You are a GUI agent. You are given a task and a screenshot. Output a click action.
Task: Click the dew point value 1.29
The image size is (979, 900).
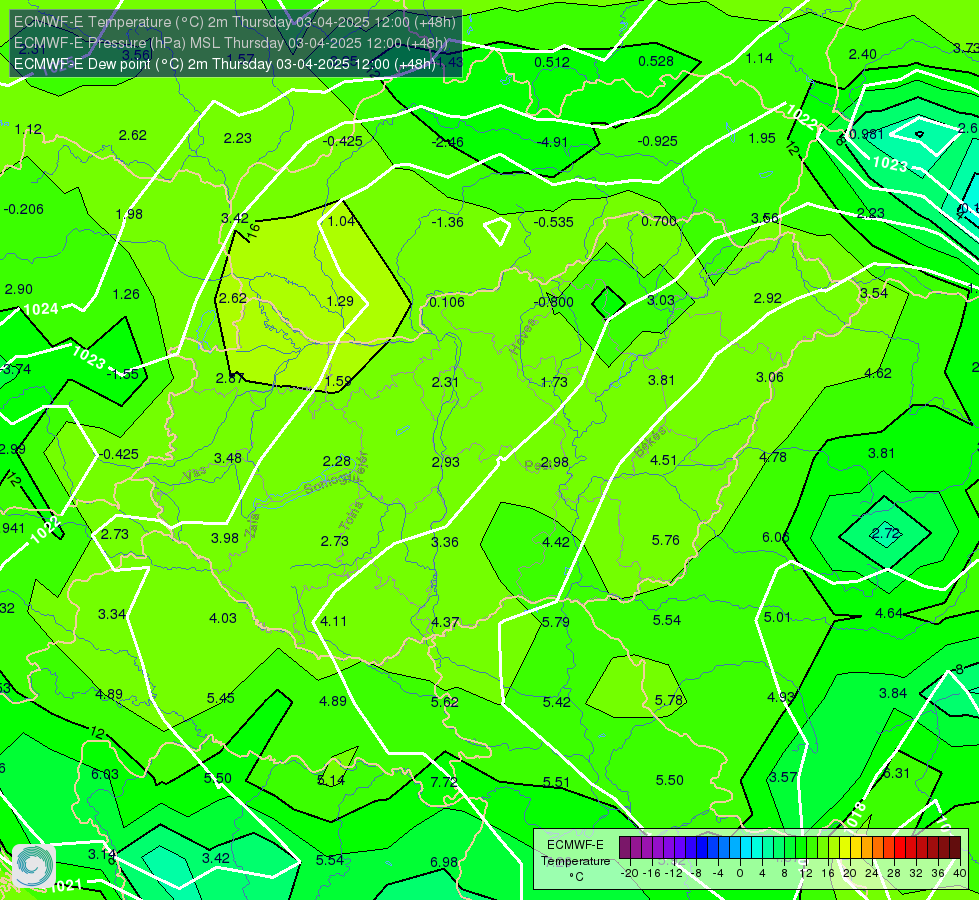[340, 301]
